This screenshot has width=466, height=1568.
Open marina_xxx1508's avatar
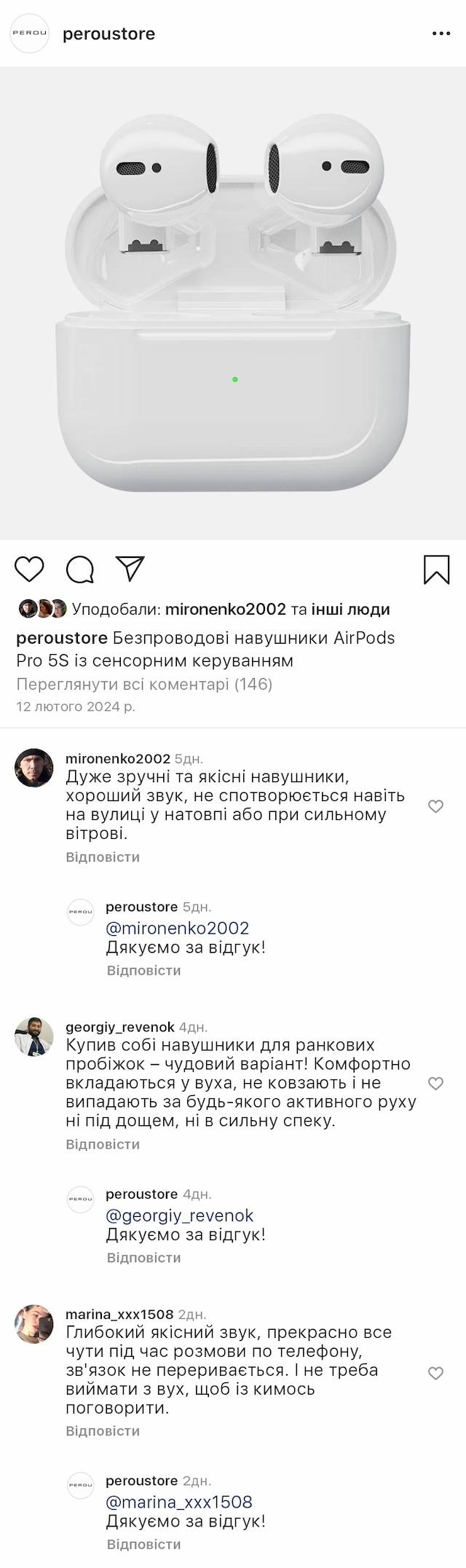click(34, 1323)
